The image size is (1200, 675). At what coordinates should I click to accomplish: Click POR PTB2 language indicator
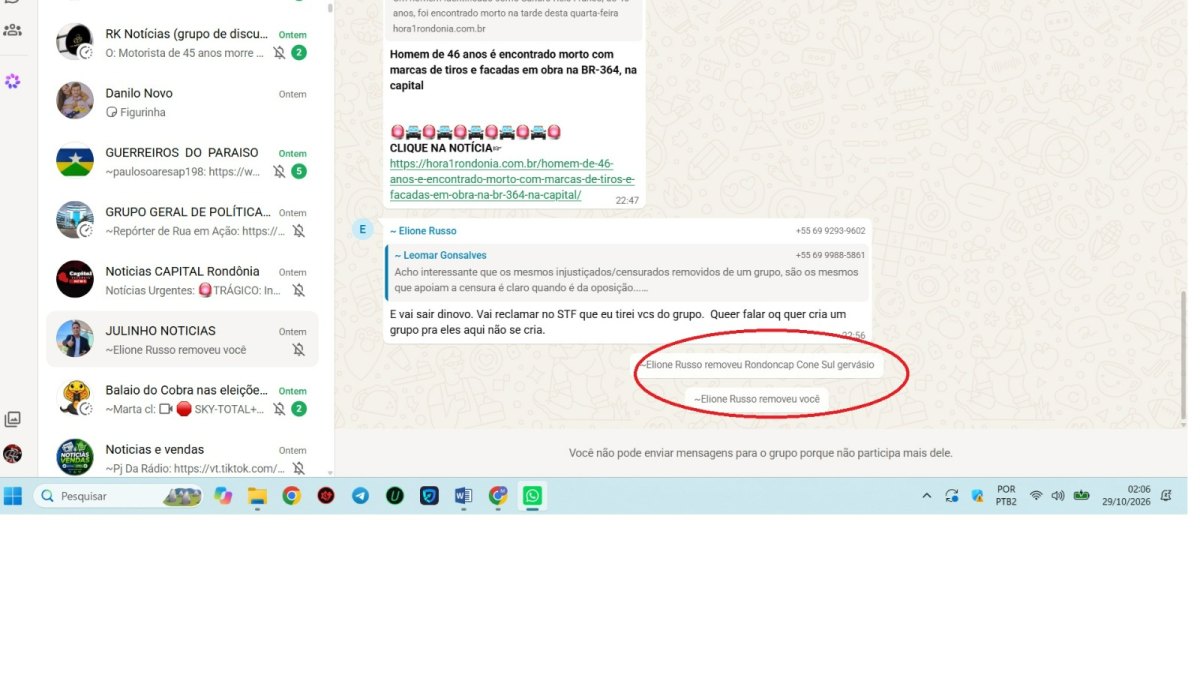click(x=1006, y=496)
